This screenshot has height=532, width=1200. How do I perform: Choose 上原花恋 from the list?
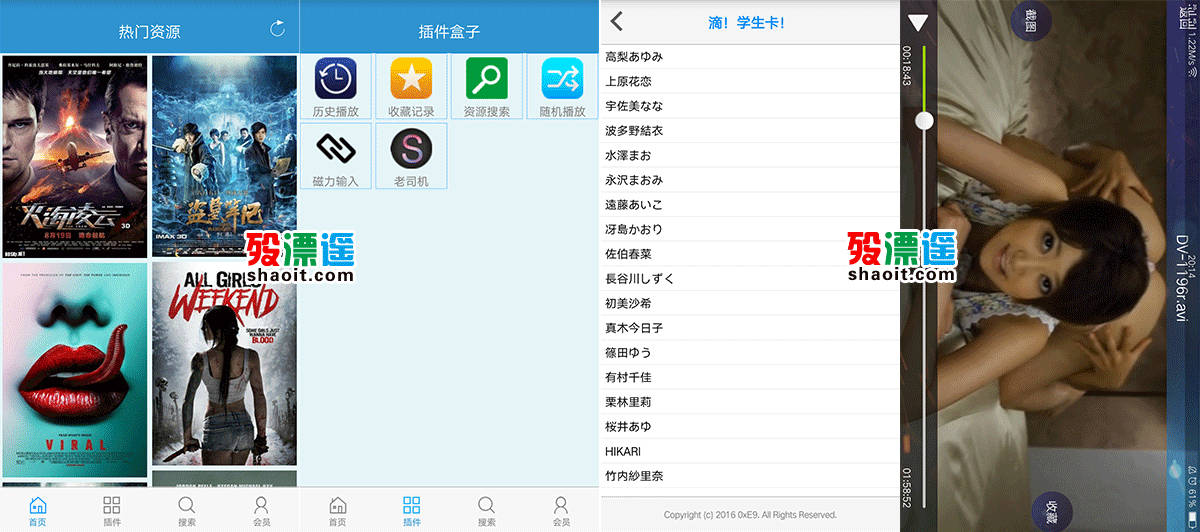click(x=750, y=81)
